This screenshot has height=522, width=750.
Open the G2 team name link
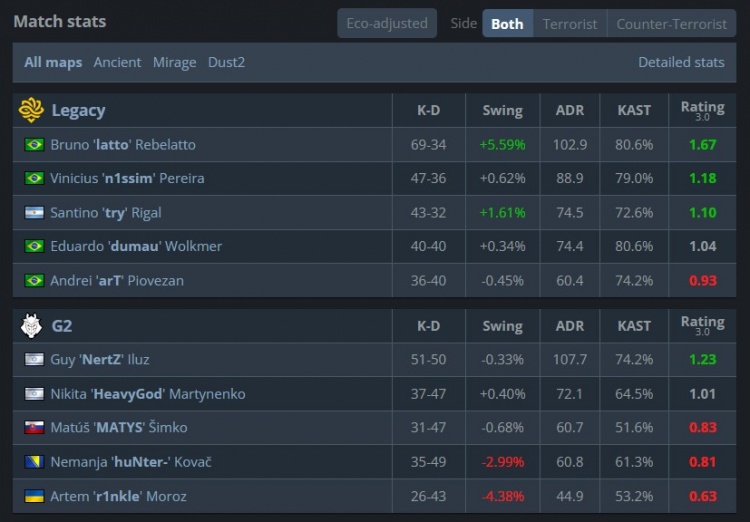pos(62,326)
